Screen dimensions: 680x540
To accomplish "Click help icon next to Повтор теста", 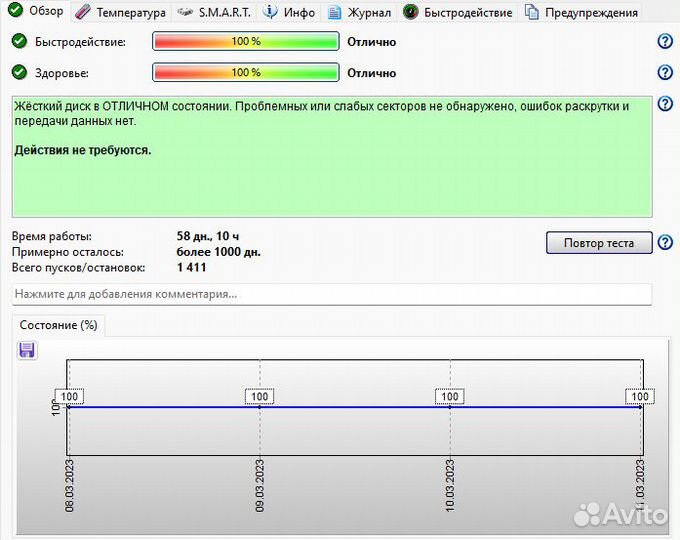I will click(x=665, y=242).
